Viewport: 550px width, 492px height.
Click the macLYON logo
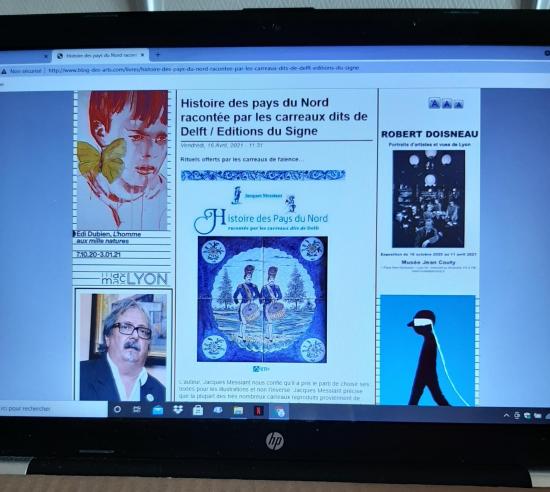[x=134, y=279]
